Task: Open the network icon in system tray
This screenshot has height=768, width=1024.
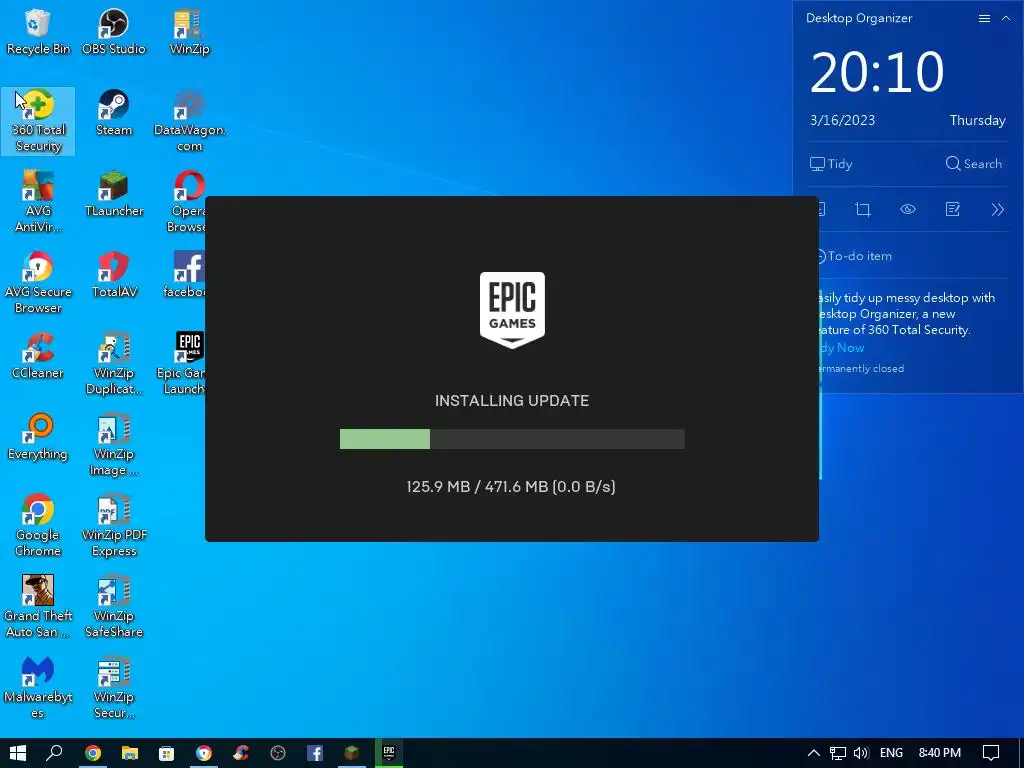Action: (838, 753)
